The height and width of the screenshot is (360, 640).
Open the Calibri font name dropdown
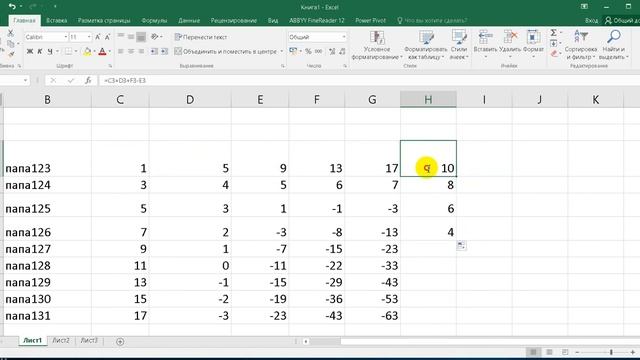point(65,37)
